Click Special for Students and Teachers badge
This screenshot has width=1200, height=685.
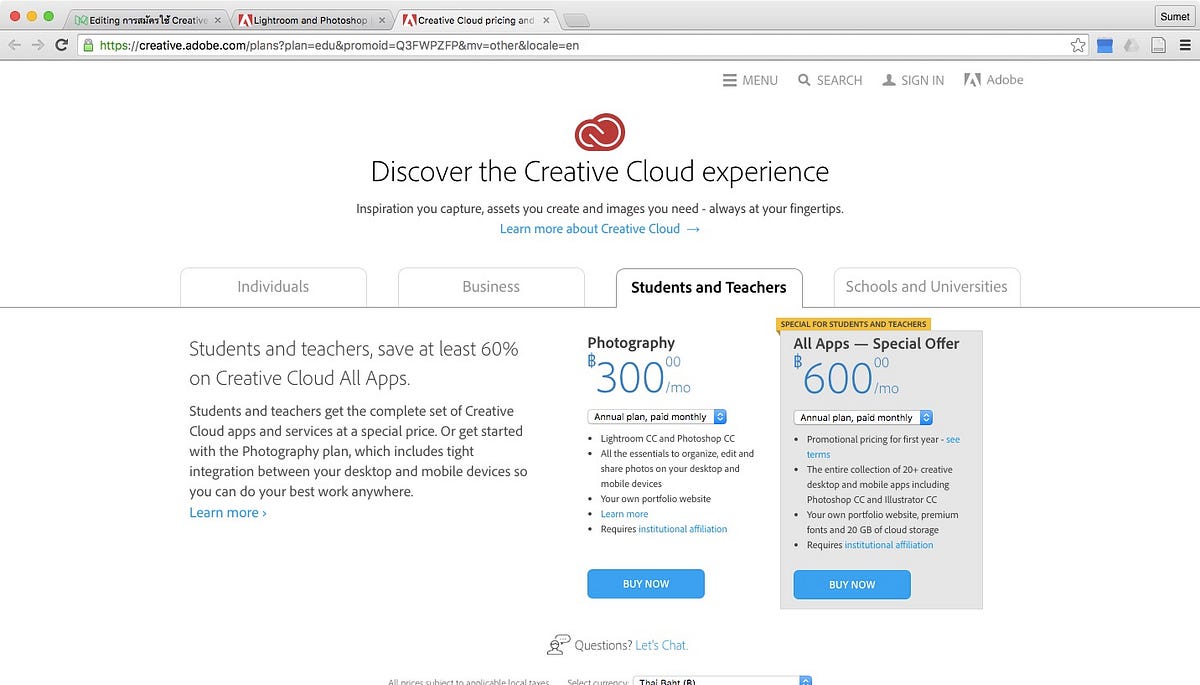854,324
